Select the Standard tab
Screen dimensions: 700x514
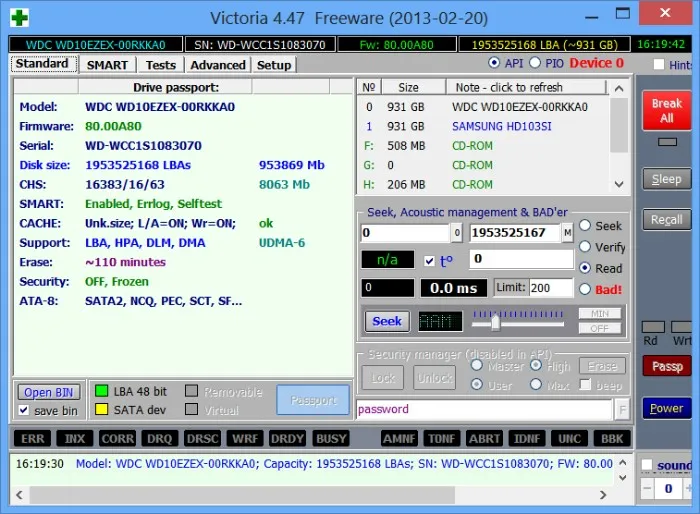[42, 64]
